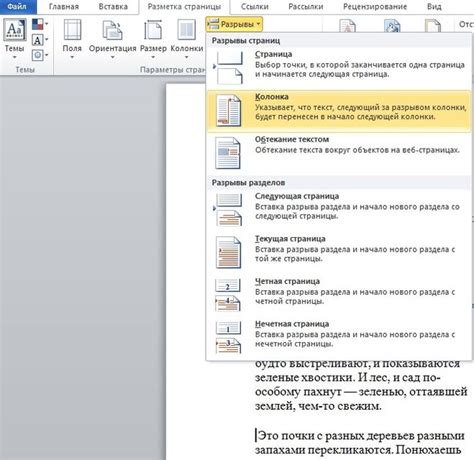
Task: Open theme effects button
Action: tap(40, 55)
